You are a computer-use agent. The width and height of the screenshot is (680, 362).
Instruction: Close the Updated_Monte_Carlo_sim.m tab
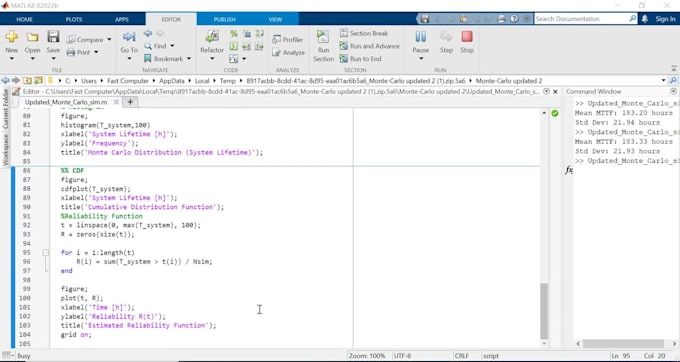pos(116,102)
